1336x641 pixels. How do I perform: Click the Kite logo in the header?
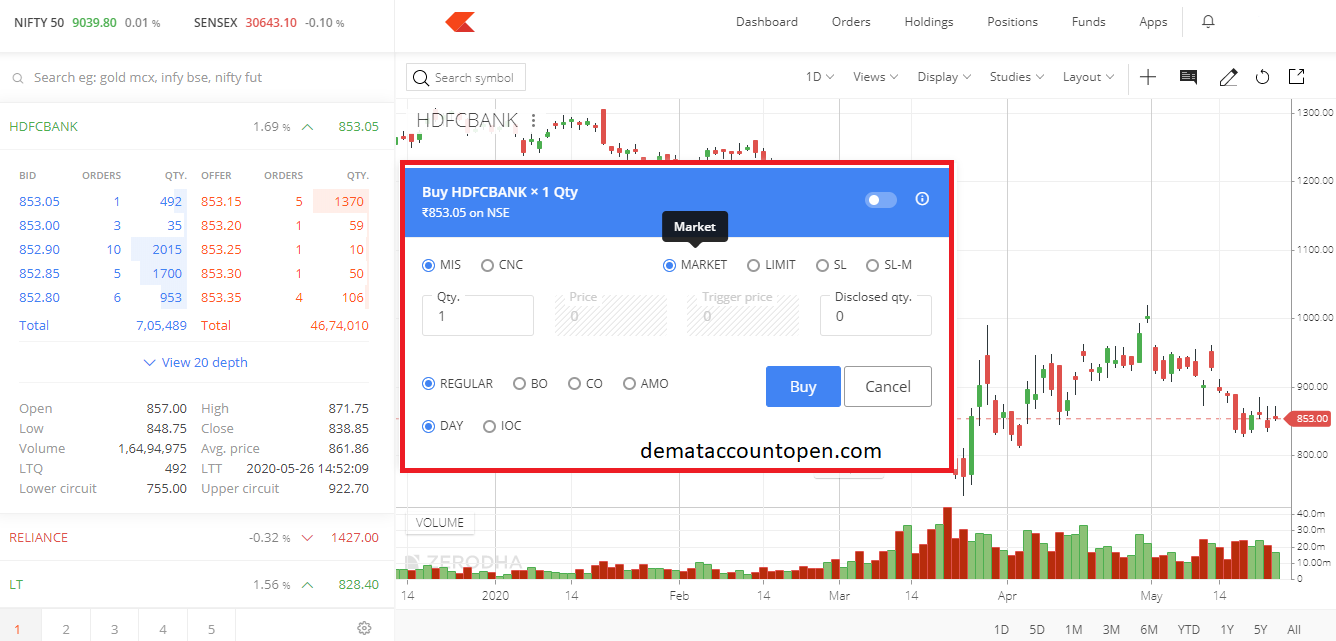(460, 21)
